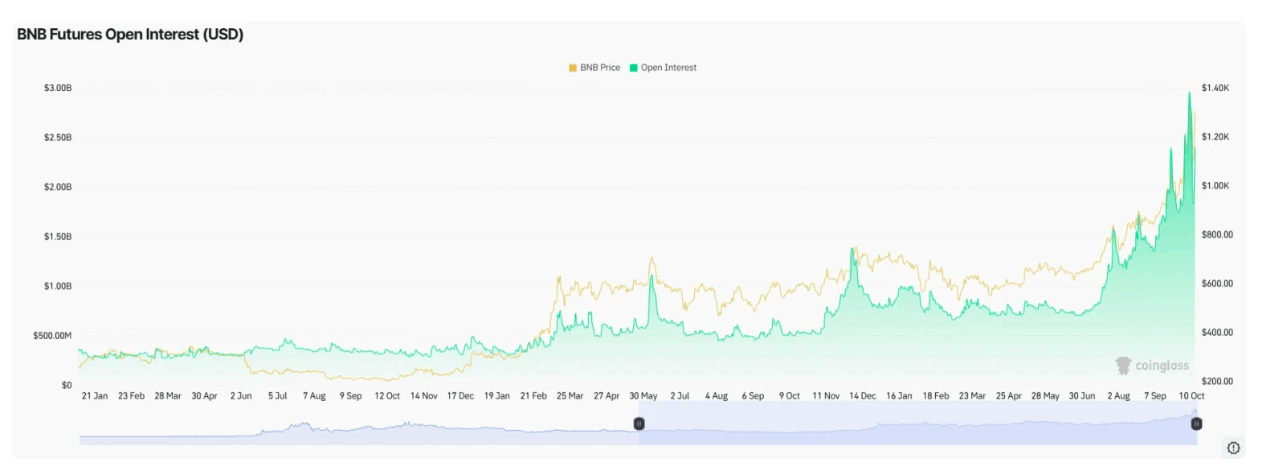The width and height of the screenshot is (1275, 476).
Task: Click the 11 Nov date label
Action: coord(826,396)
